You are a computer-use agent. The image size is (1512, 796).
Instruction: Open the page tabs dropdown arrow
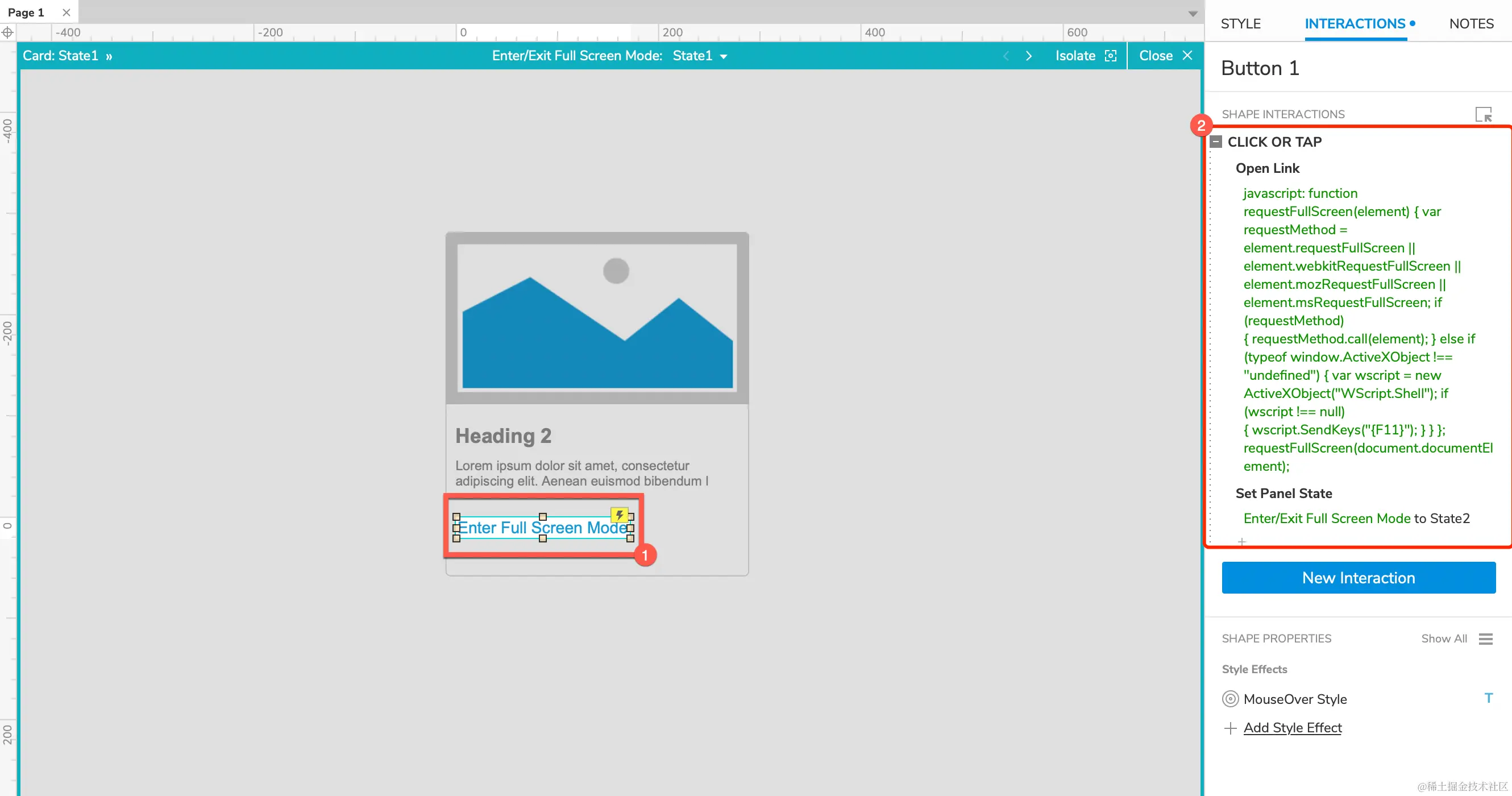[x=1192, y=14]
